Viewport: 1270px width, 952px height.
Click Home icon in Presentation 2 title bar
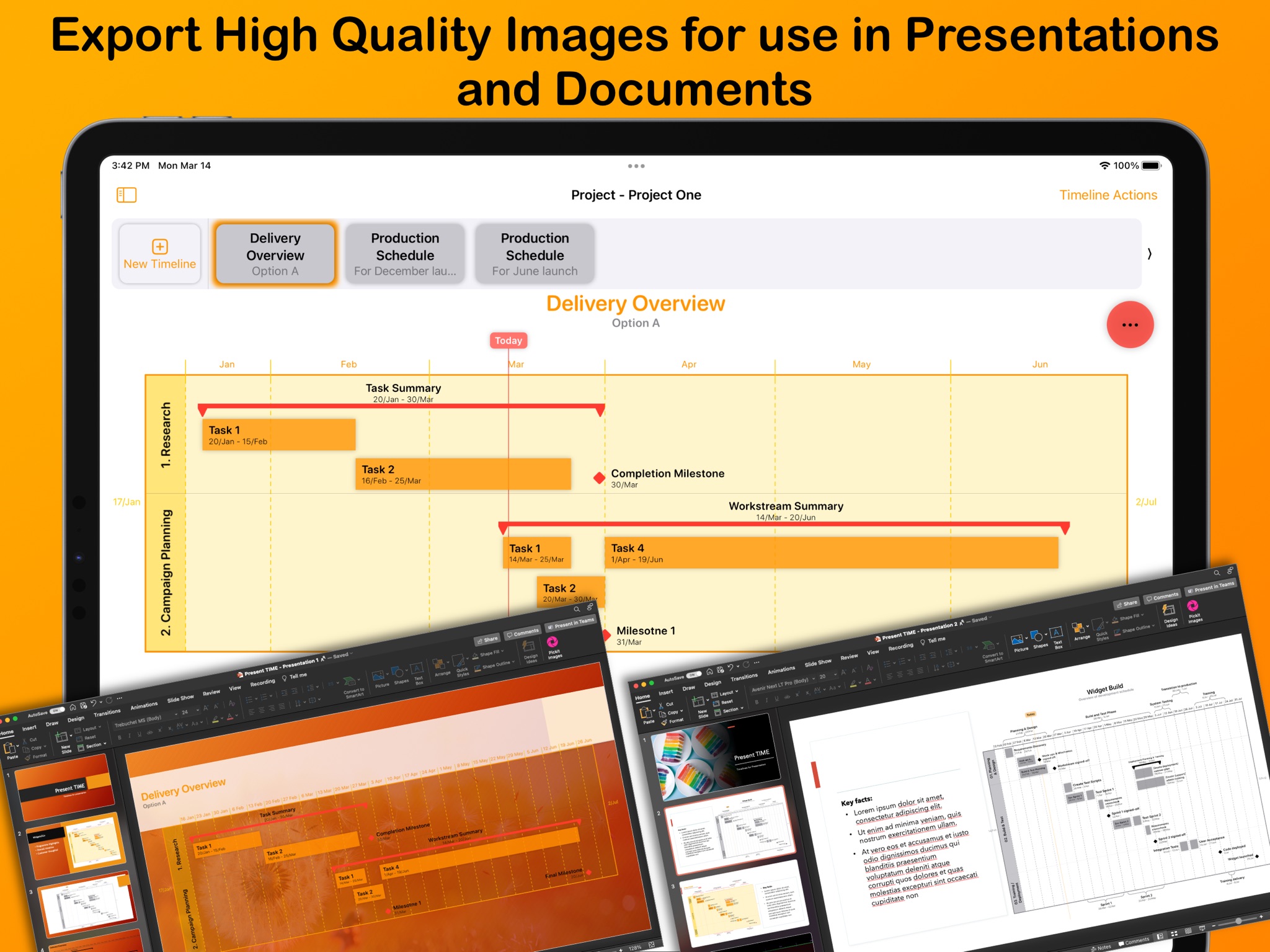(709, 672)
